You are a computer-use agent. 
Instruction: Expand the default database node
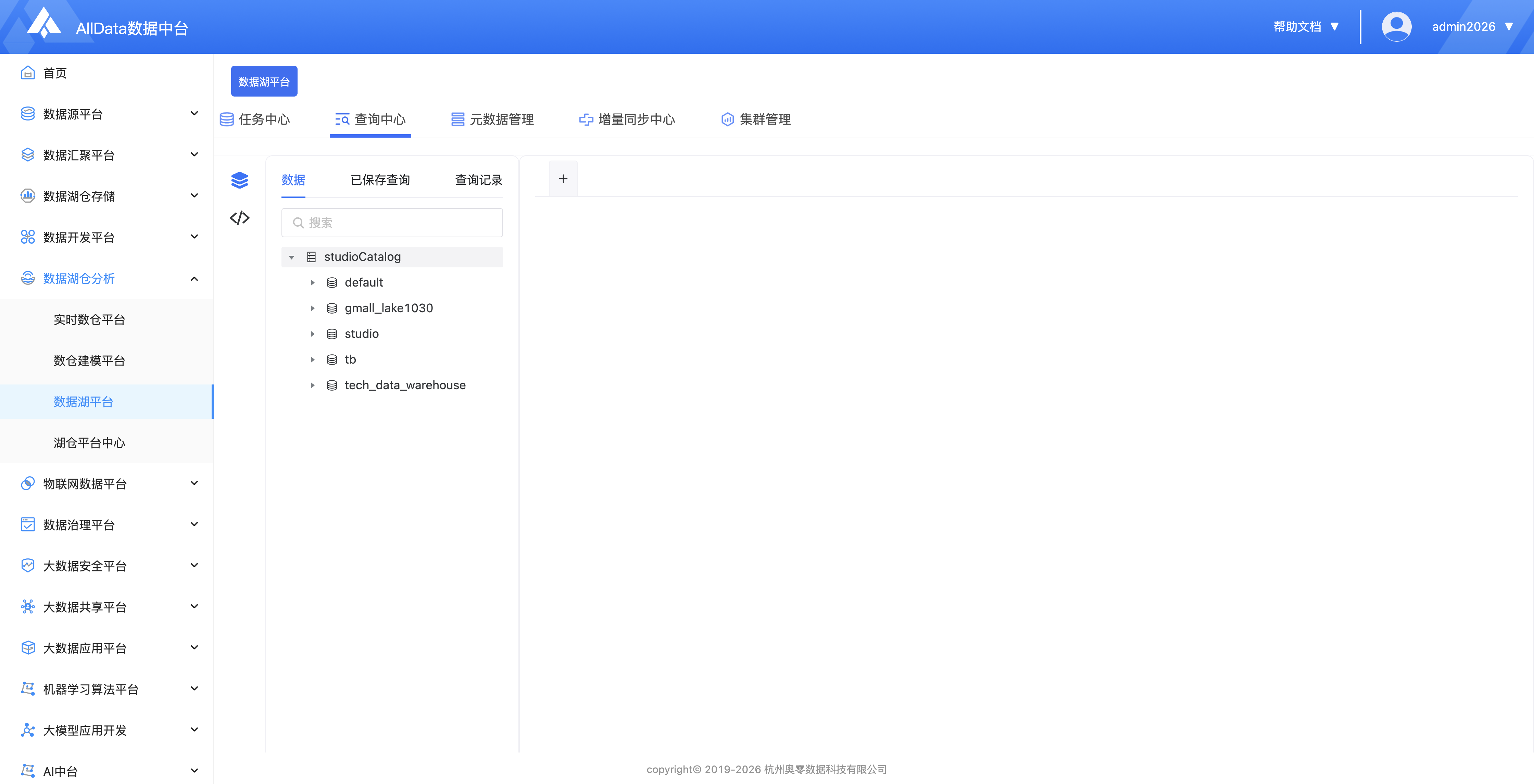[312, 283]
